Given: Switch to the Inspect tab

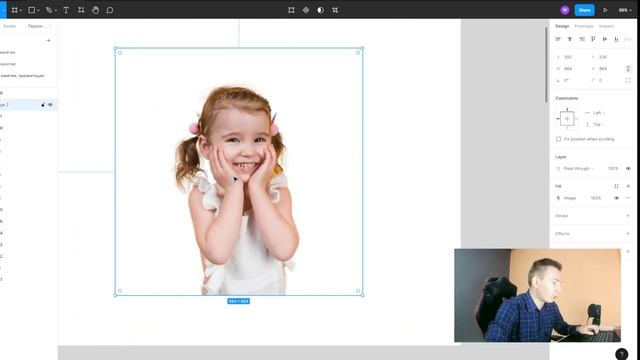Looking at the screenshot, I should [x=606, y=26].
